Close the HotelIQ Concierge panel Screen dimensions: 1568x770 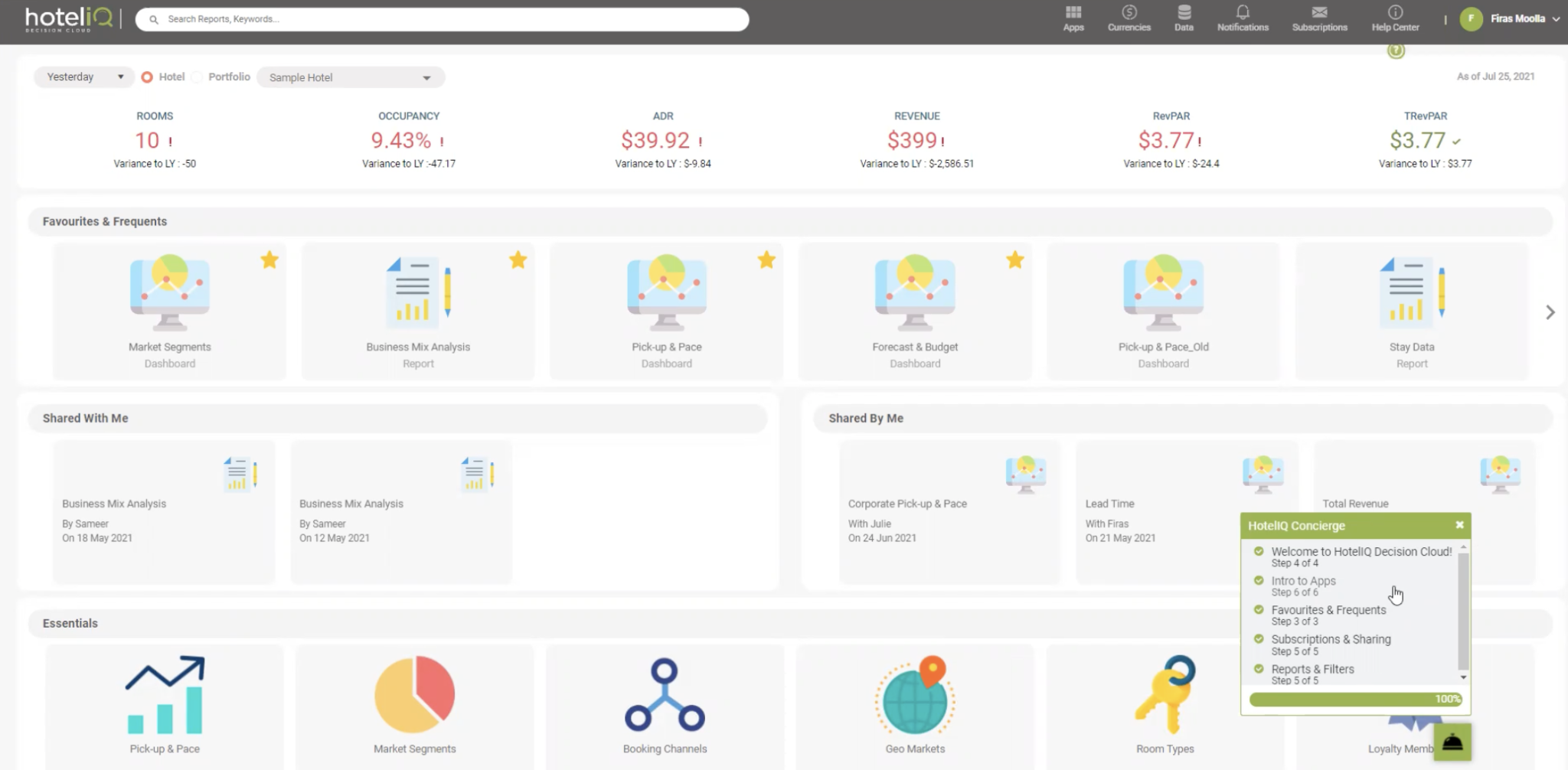tap(1459, 525)
